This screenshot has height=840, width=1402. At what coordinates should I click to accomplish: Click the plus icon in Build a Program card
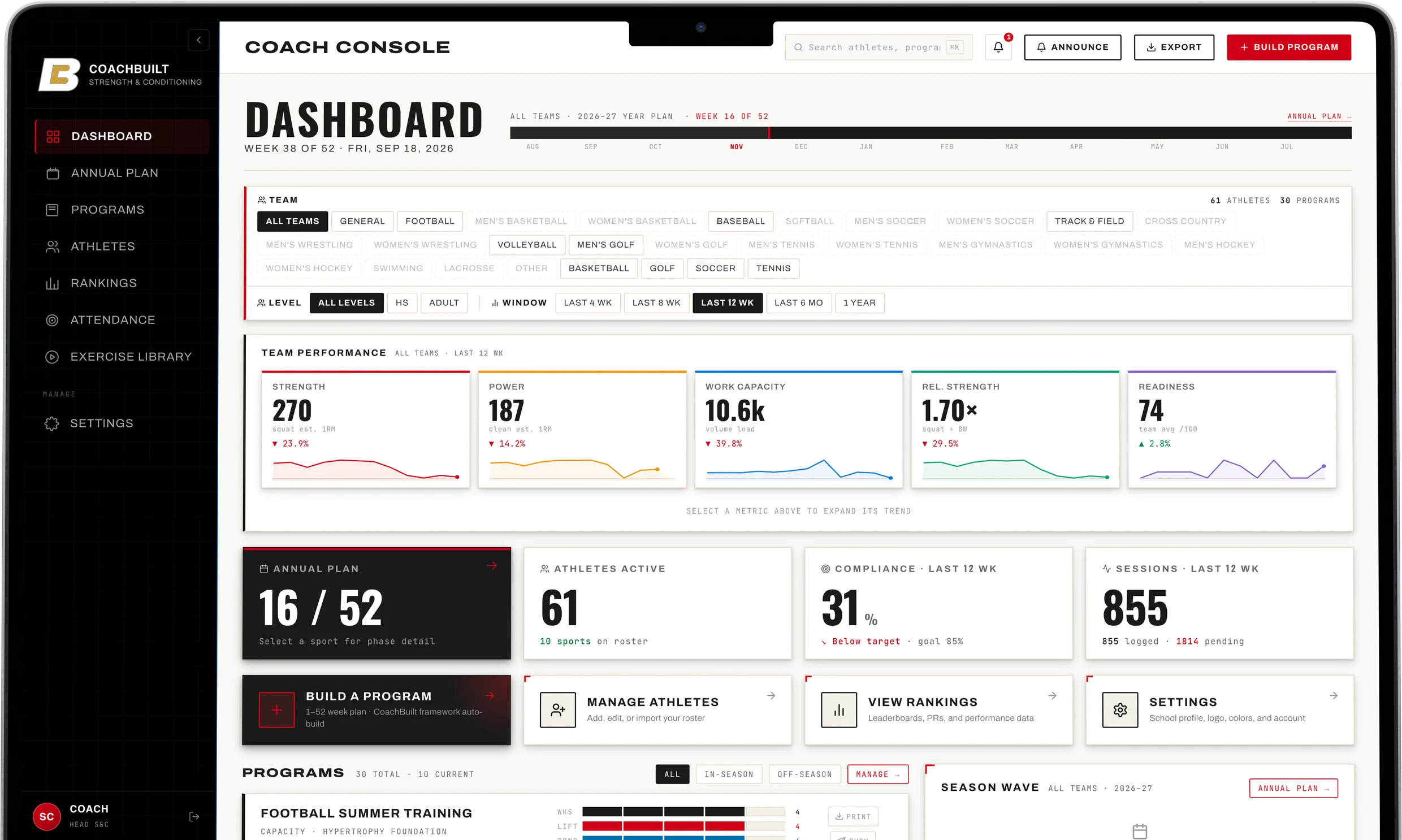coord(276,710)
